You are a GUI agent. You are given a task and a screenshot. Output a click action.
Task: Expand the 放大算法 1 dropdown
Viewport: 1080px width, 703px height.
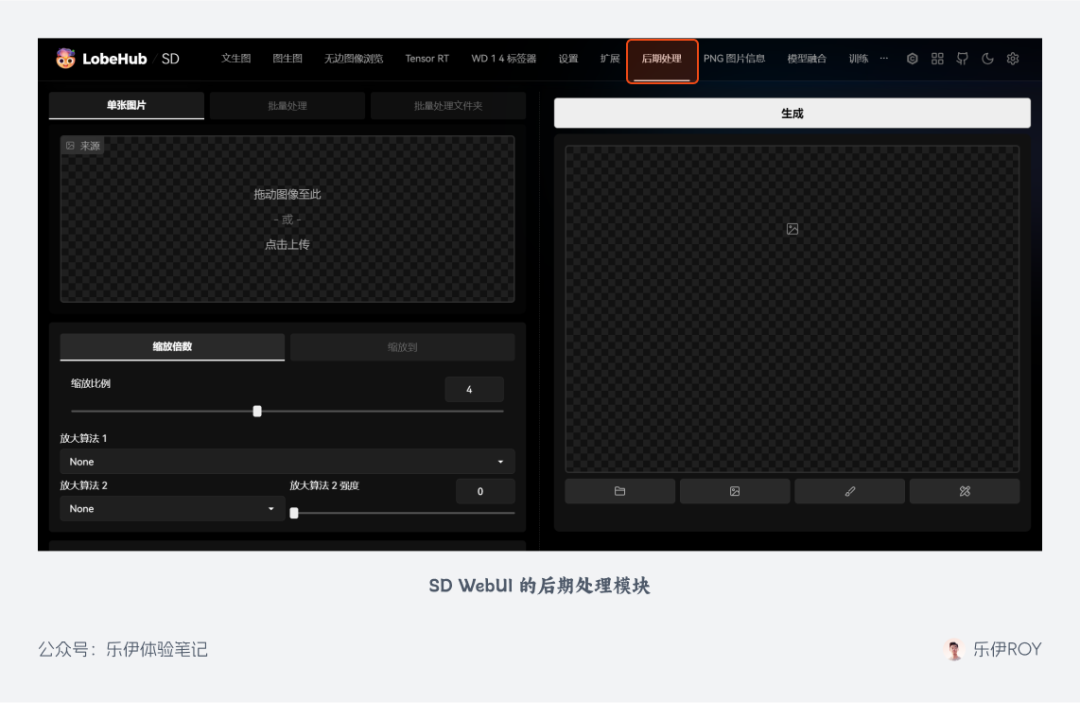coord(287,462)
